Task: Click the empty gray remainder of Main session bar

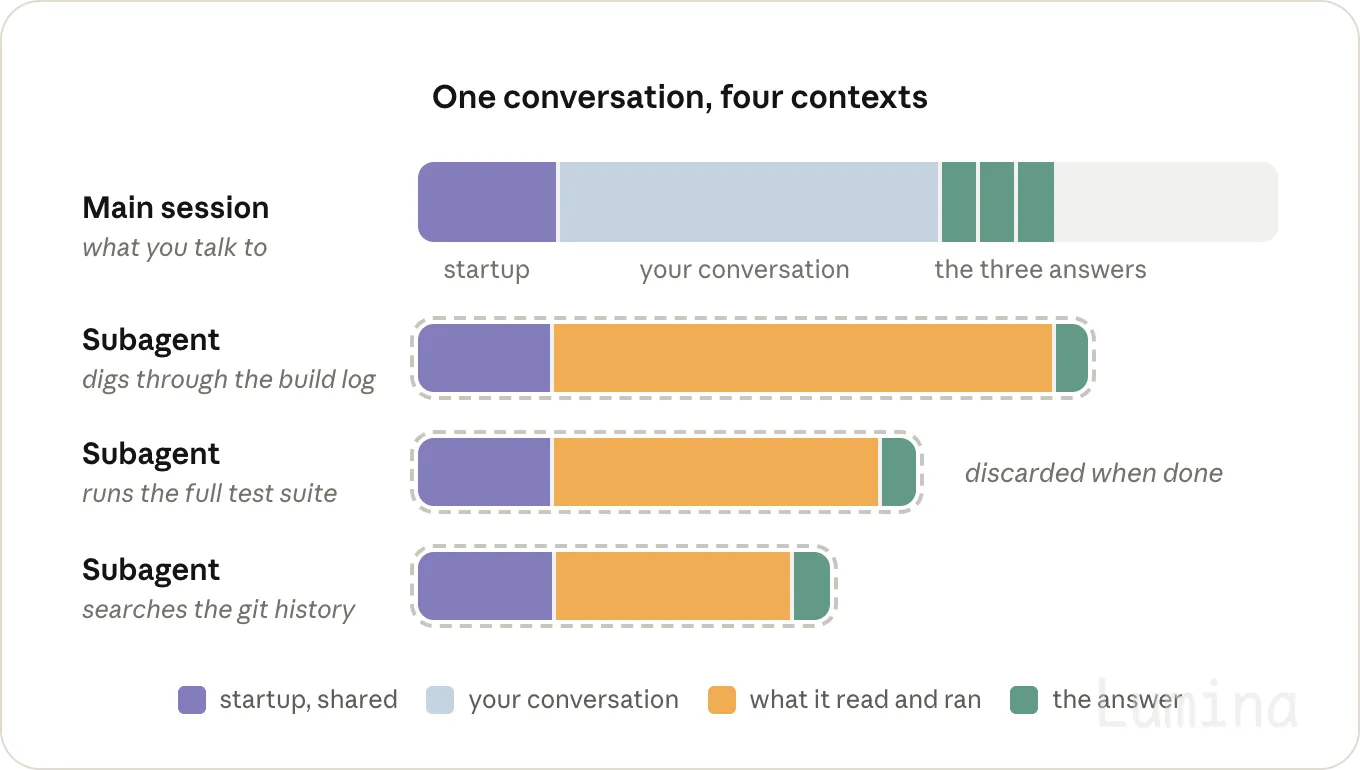Action: point(1166,202)
